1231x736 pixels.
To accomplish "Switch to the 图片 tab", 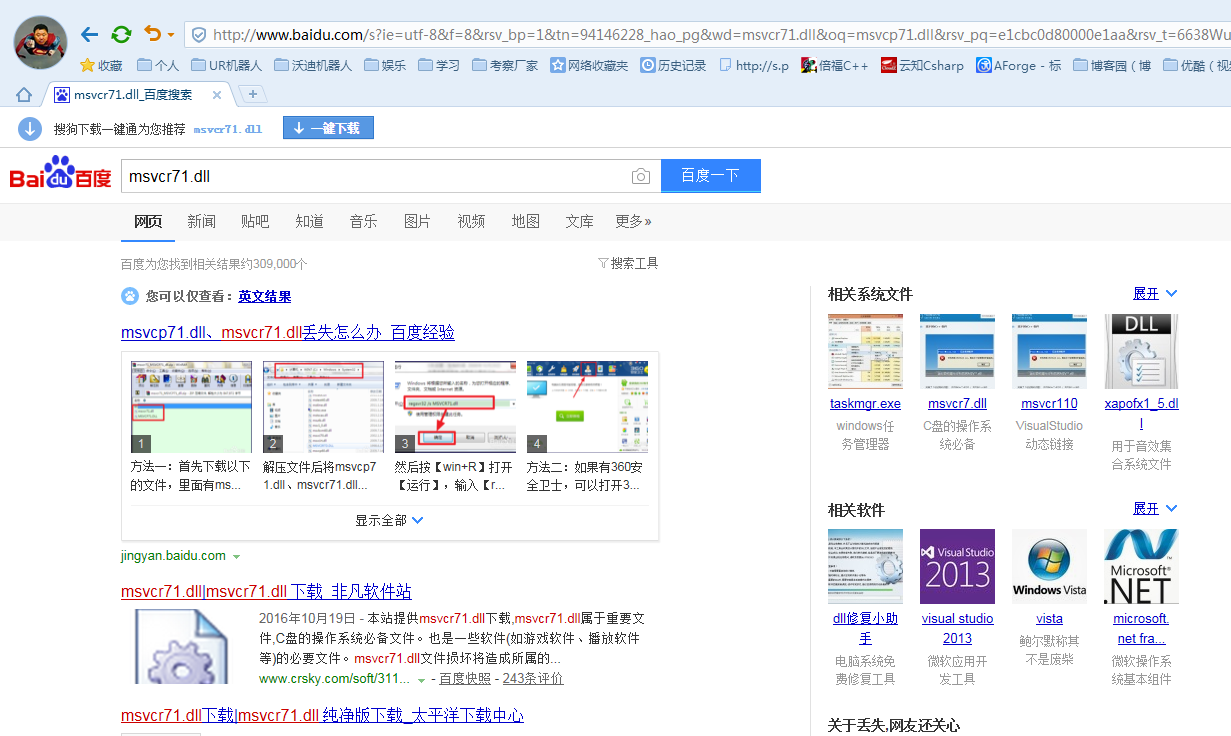I will click(x=417, y=221).
